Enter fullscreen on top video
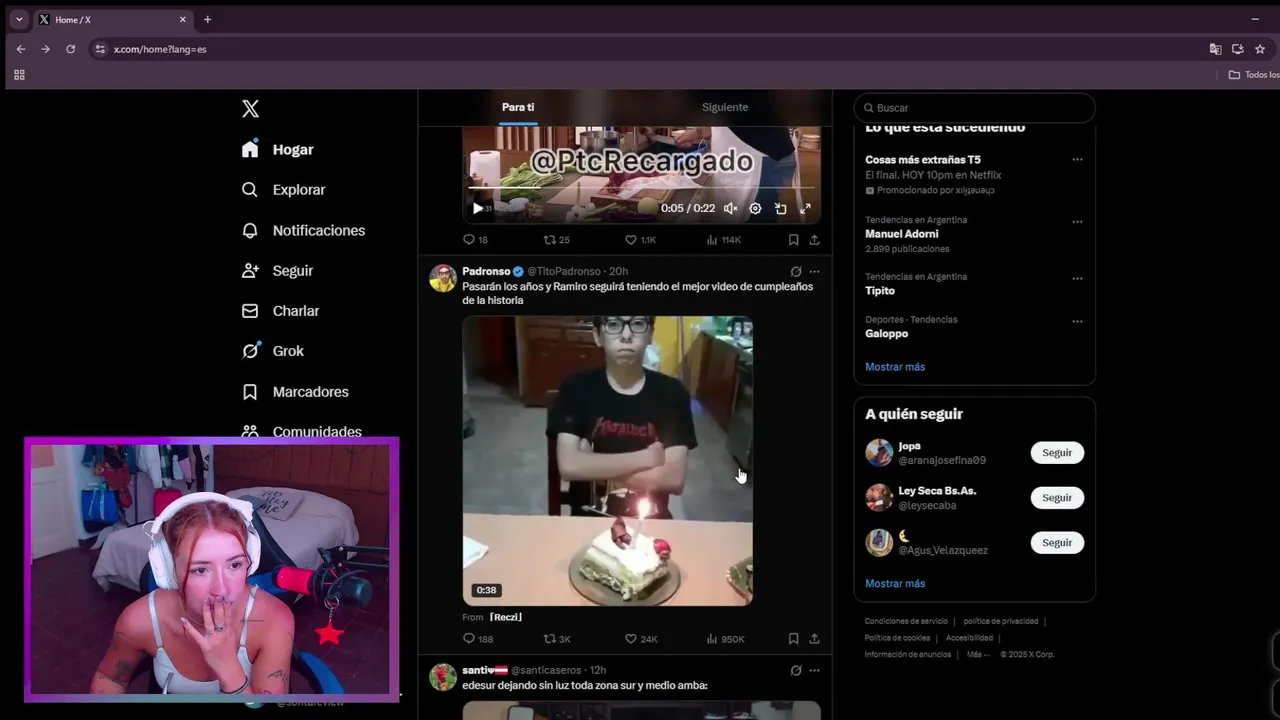The image size is (1280, 720). pos(805,208)
